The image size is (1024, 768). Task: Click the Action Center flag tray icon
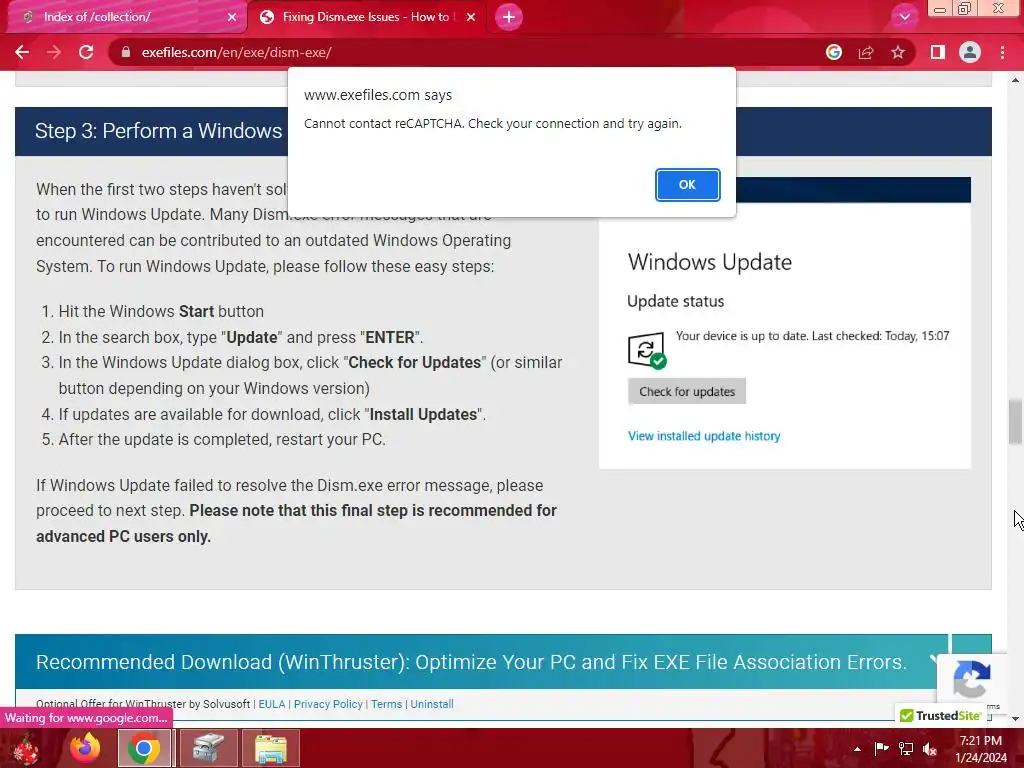881,748
